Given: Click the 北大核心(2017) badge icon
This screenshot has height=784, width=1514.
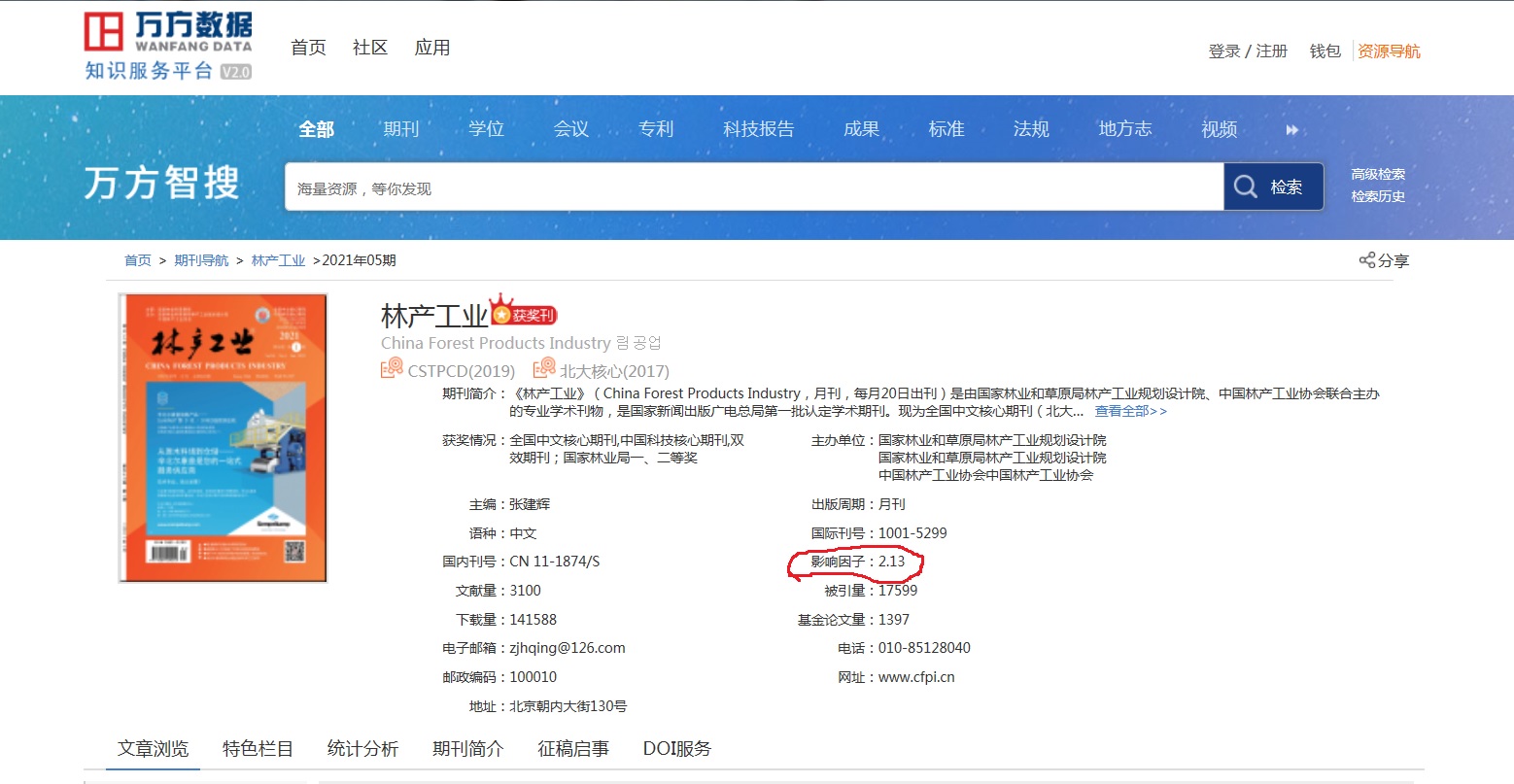Looking at the screenshot, I should click(x=544, y=369).
